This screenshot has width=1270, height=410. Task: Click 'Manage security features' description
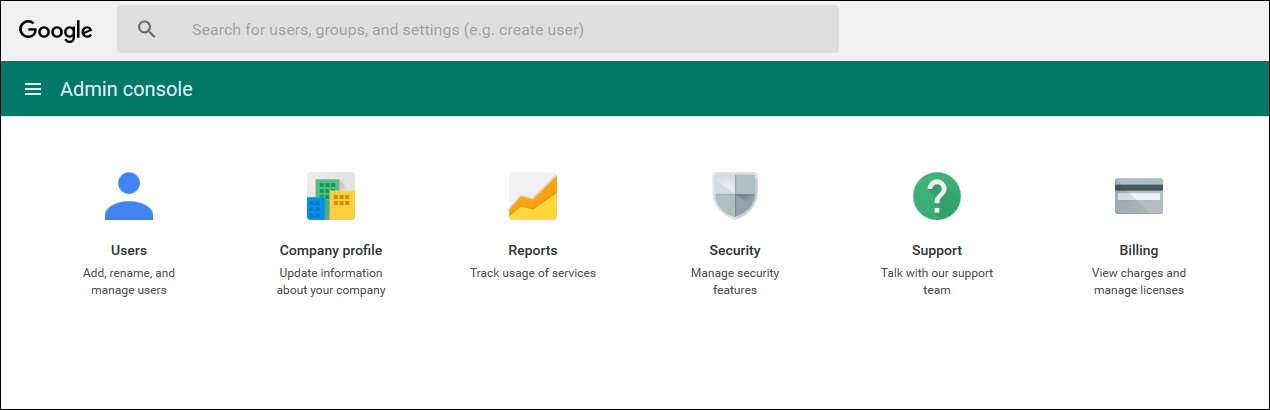point(735,281)
